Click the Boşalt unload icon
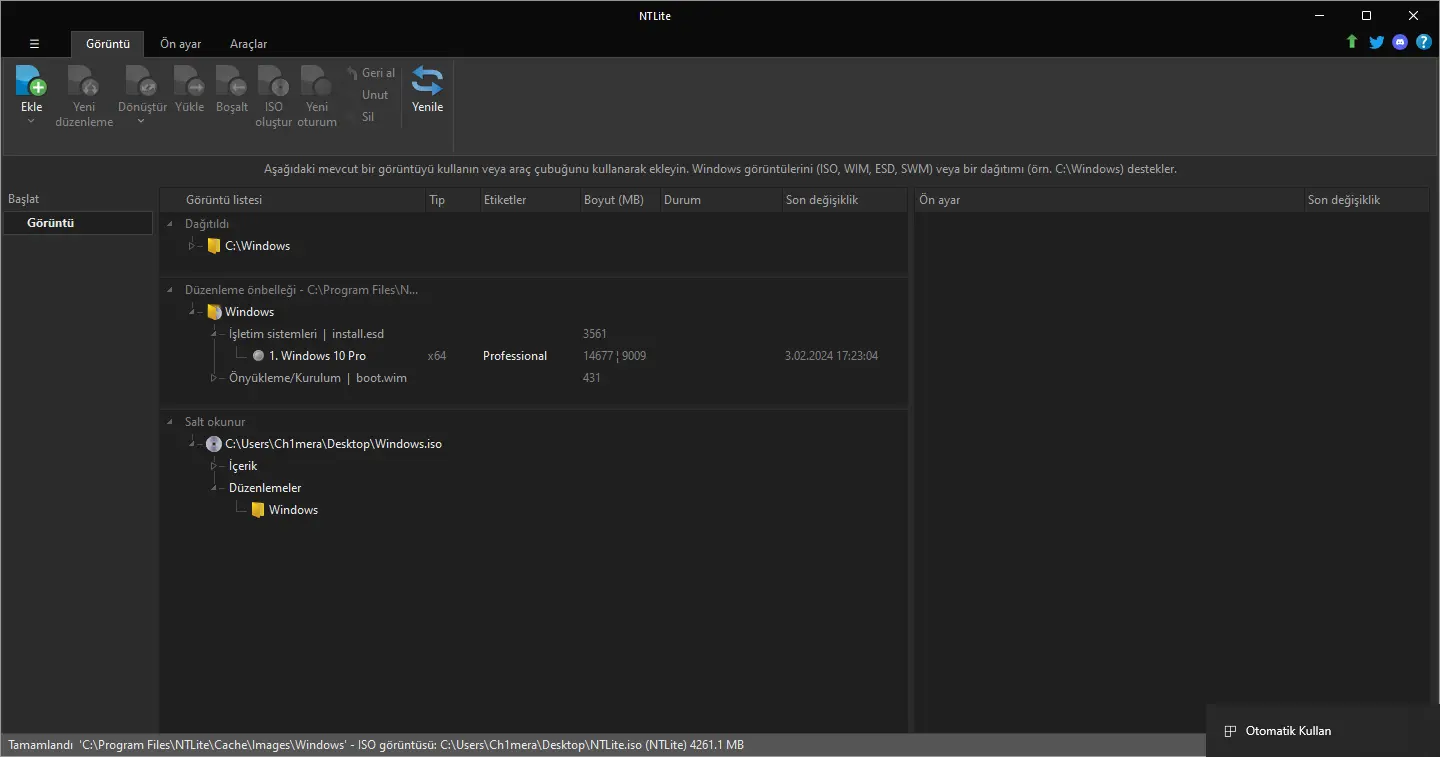The width and height of the screenshot is (1440, 757). pyautogui.click(x=232, y=81)
